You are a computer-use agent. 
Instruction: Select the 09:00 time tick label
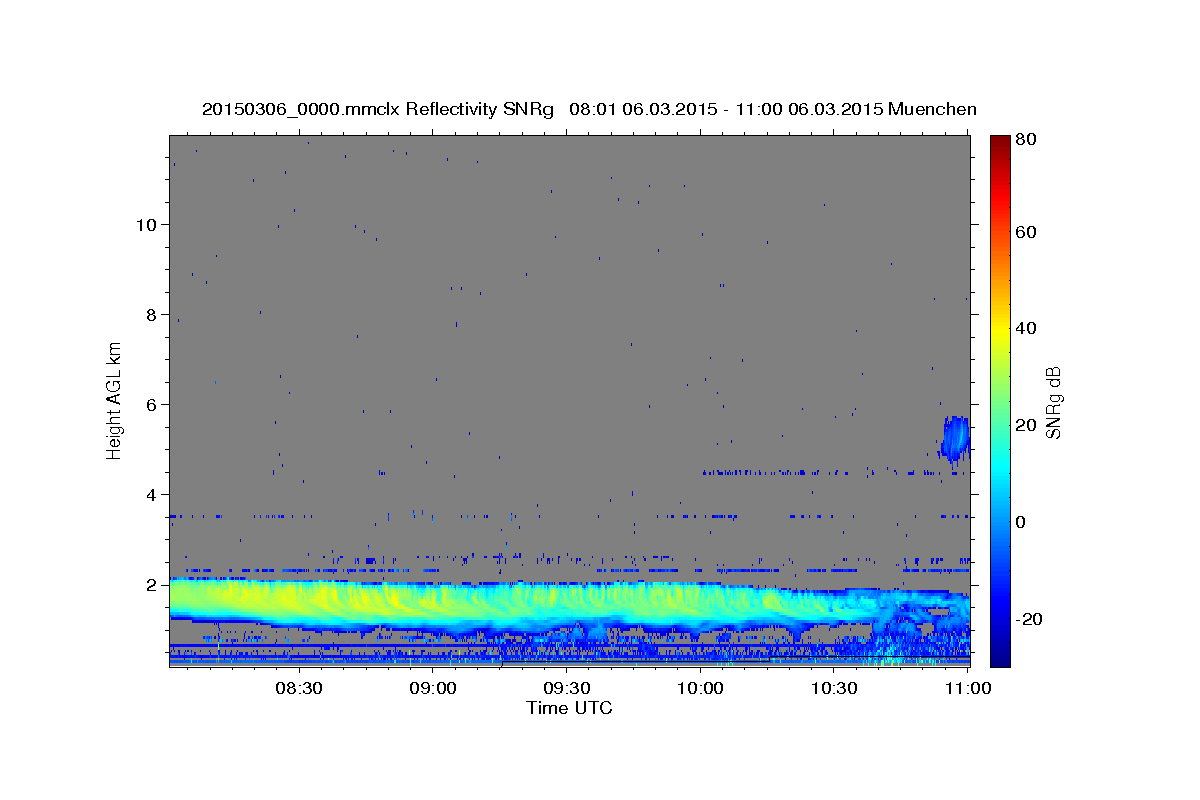(x=433, y=689)
